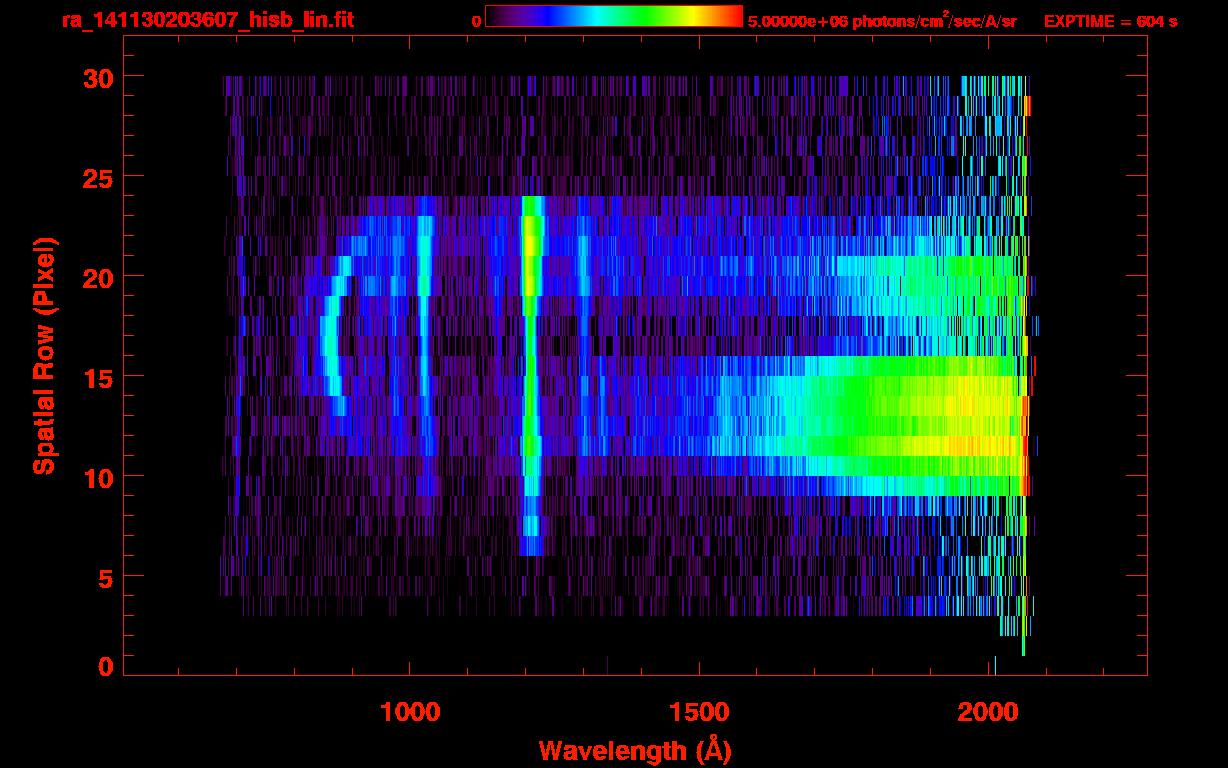Click the EXPTIME = 604 s label

click(1110, 21)
